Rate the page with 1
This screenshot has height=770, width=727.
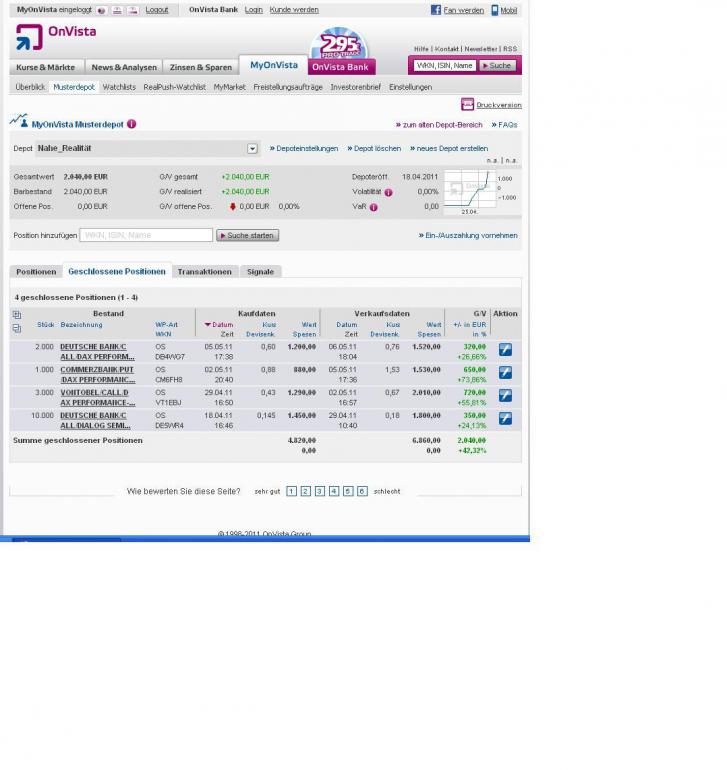click(x=291, y=491)
